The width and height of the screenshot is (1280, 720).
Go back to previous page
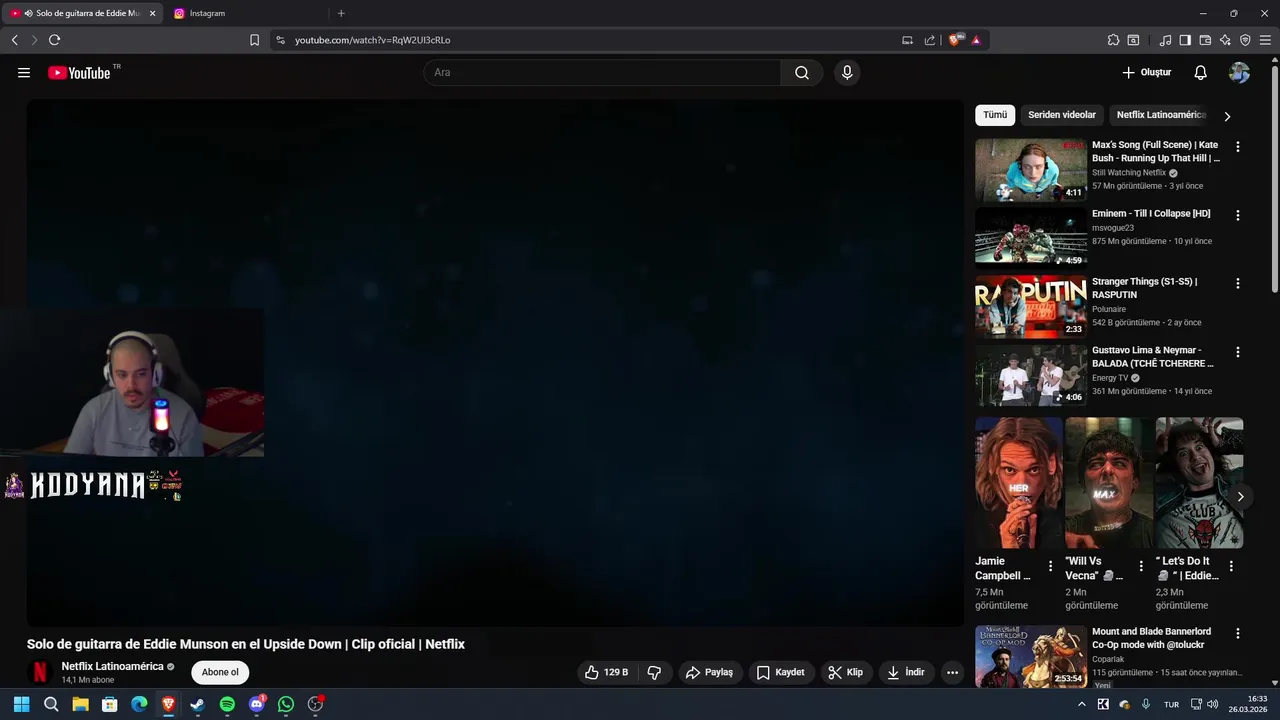tap(14, 40)
